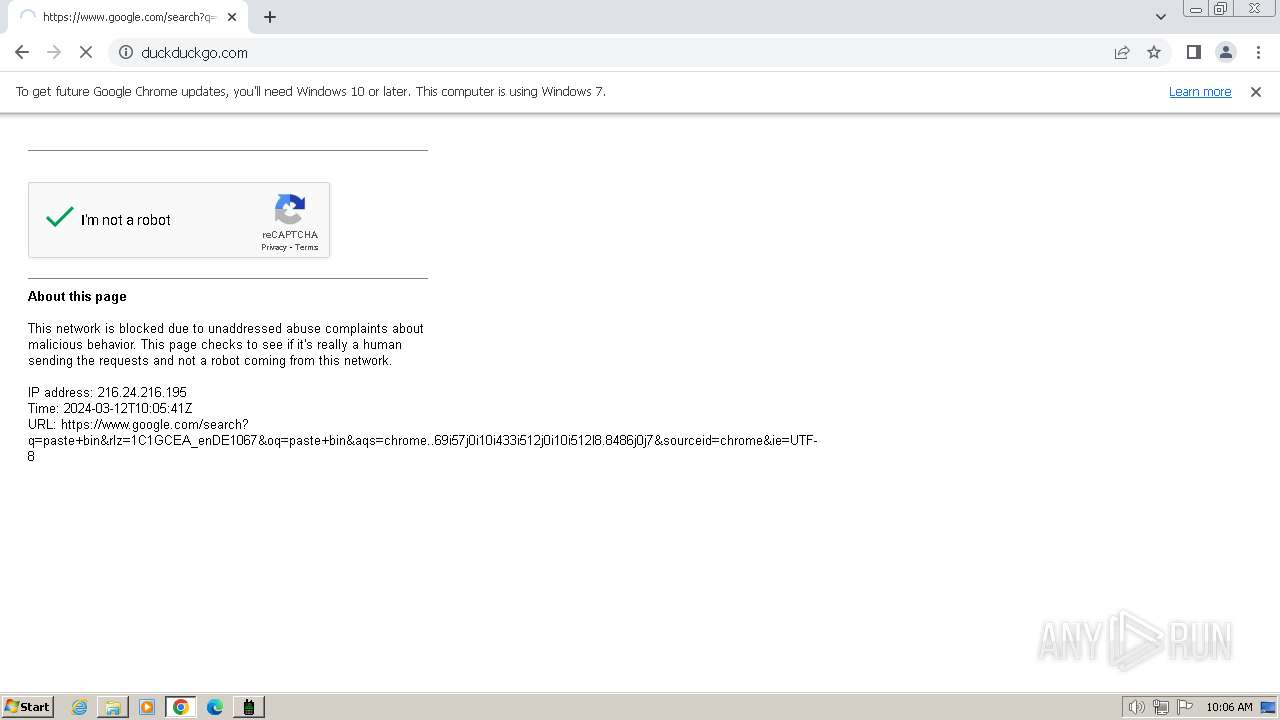This screenshot has width=1280, height=720.
Task: Click the forward navigation arrow
Action: pyautogui.click(x=54, y=52)
